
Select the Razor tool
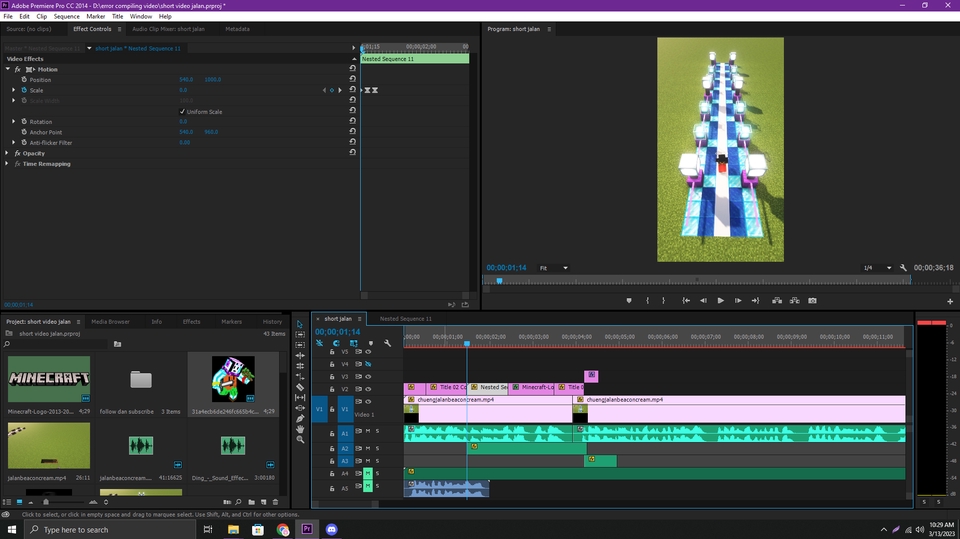(300, 387)
